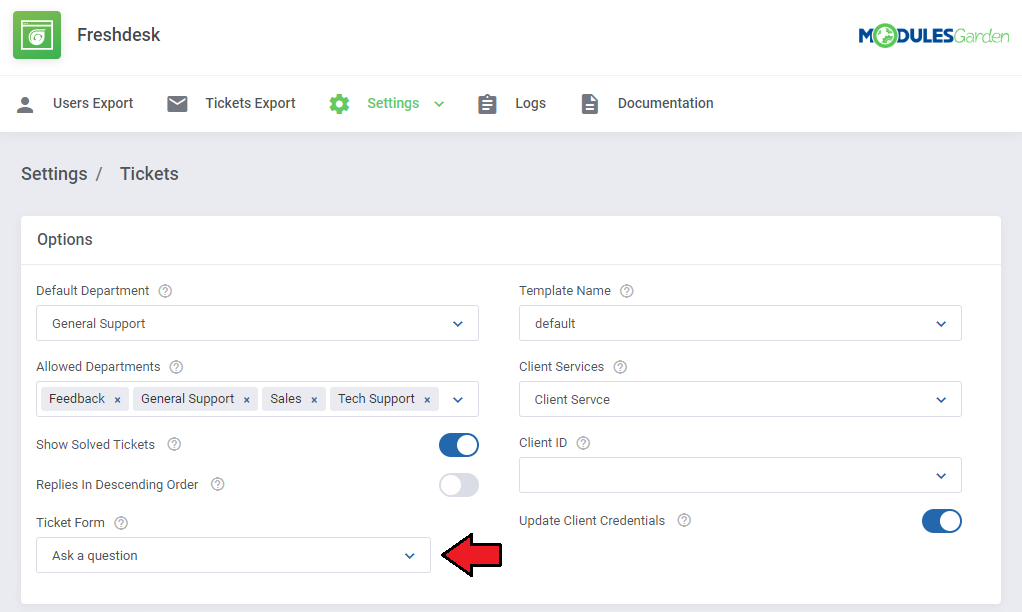Image resolution: width=1022 pixels, height=612 pixels.
Task: Open the empty Client ID dropdown
Action: 740,475
